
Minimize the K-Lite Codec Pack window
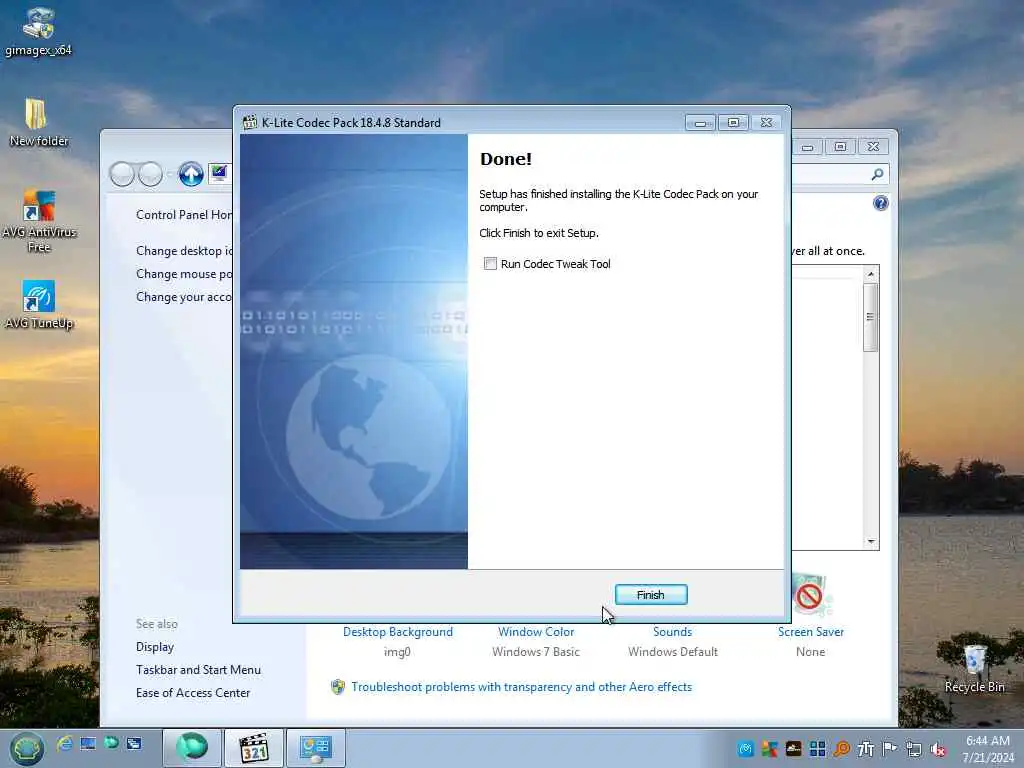click(700, 123)
